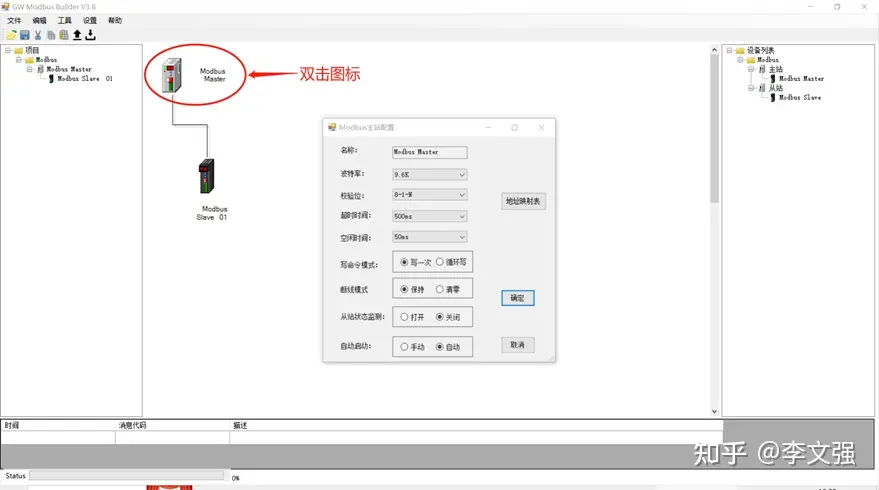The image size is (879, 490).
Task: Select 手动 auto-start radio option
Action: click(x=404, y=347)
